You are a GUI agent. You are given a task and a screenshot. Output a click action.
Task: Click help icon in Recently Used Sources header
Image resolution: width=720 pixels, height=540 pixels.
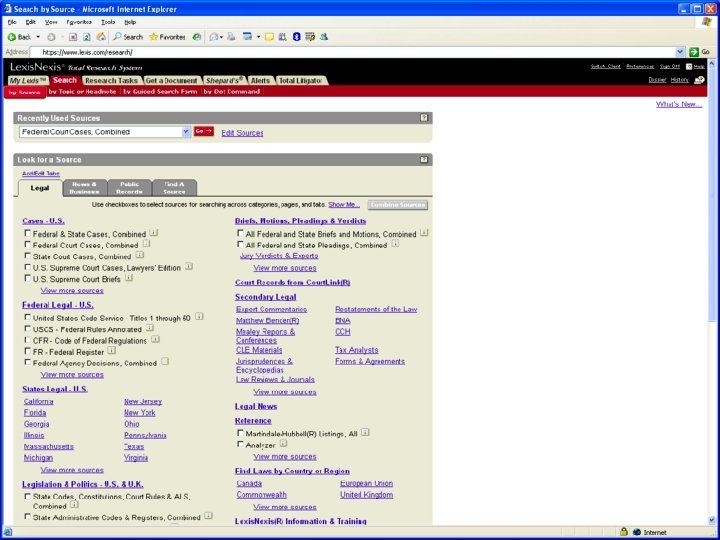tap(424, 118)
